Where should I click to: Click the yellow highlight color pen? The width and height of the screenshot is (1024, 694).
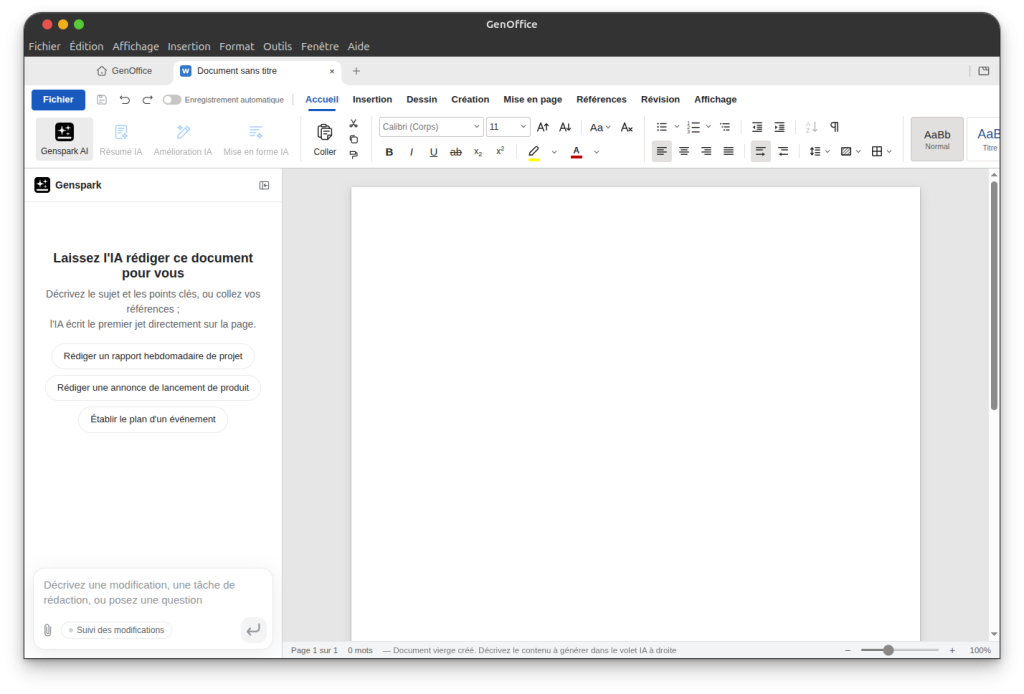(x=534, y=152)
